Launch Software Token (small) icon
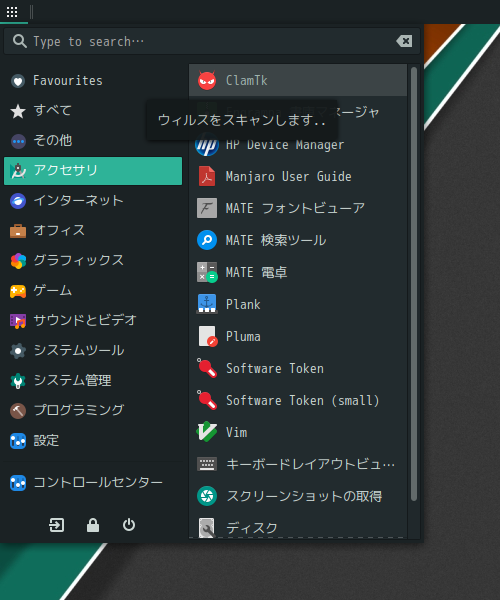This screenshot has height=600, width=500. click(x=207, y=400)
